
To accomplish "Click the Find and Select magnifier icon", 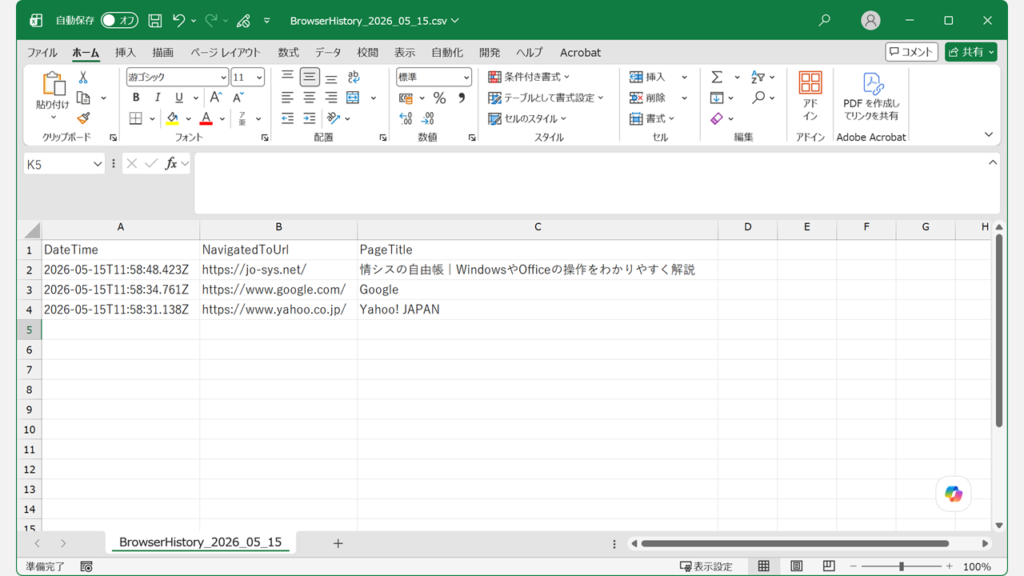I will pos(758,97).
